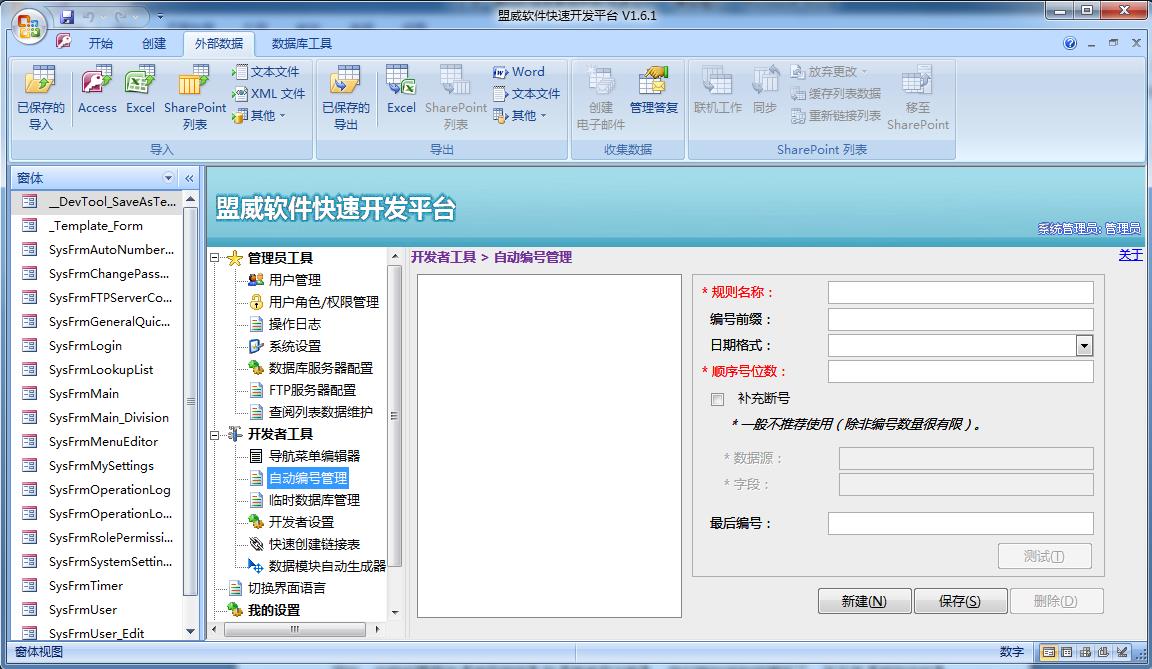1152x669 pixels.
Task: Switch to 数据库工具 ribbon tab
Action: 302,43
